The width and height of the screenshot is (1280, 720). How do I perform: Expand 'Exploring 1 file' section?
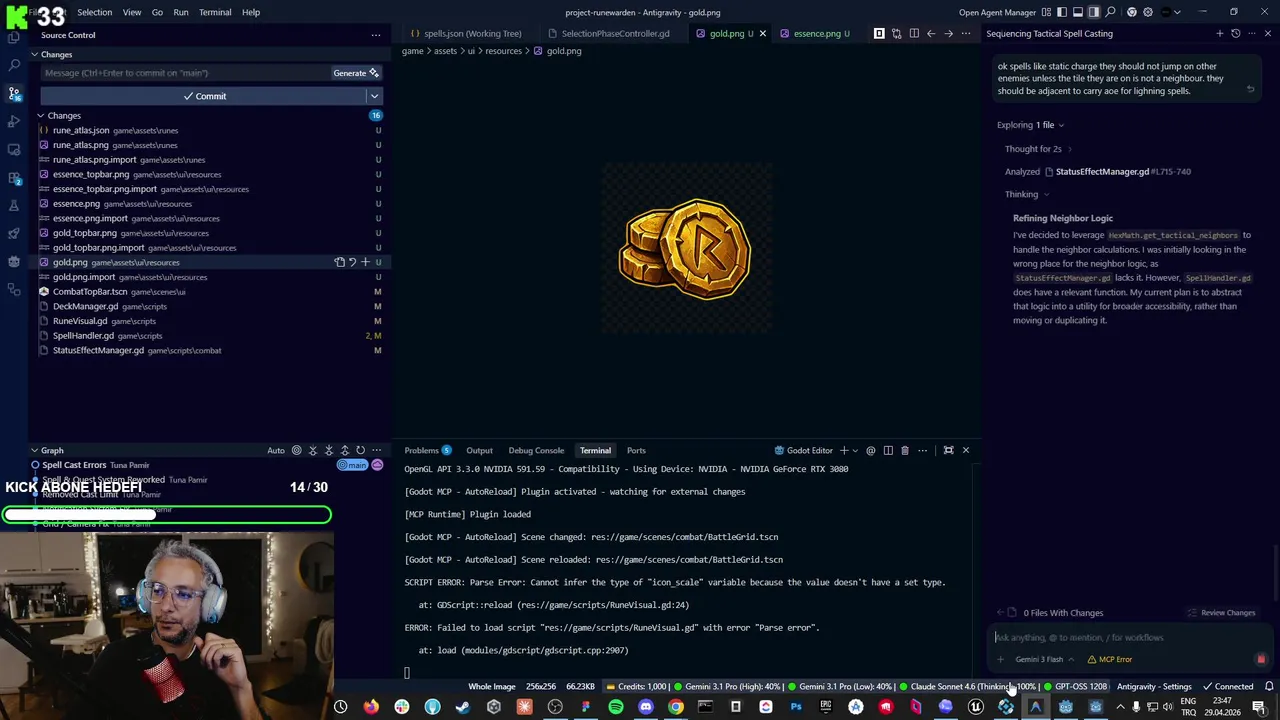click(x=1030, y=125)
